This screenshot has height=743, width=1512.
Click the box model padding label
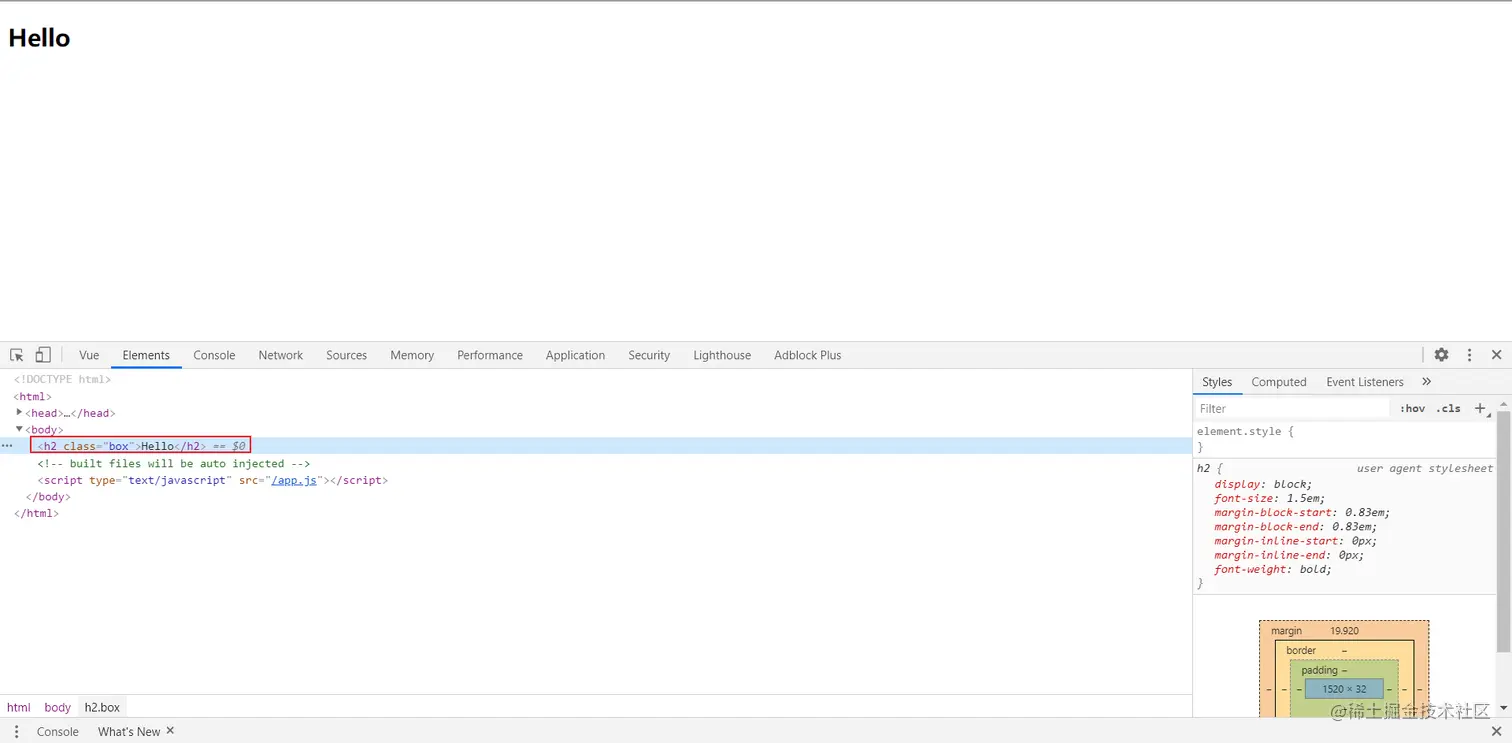pyautogui.click(x=1319, y=670)
